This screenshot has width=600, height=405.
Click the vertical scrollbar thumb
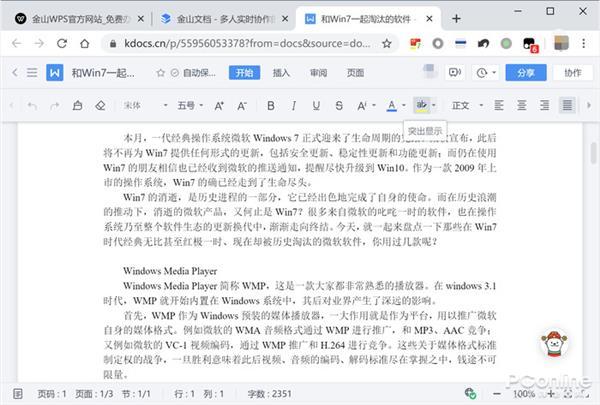point(593,152)
